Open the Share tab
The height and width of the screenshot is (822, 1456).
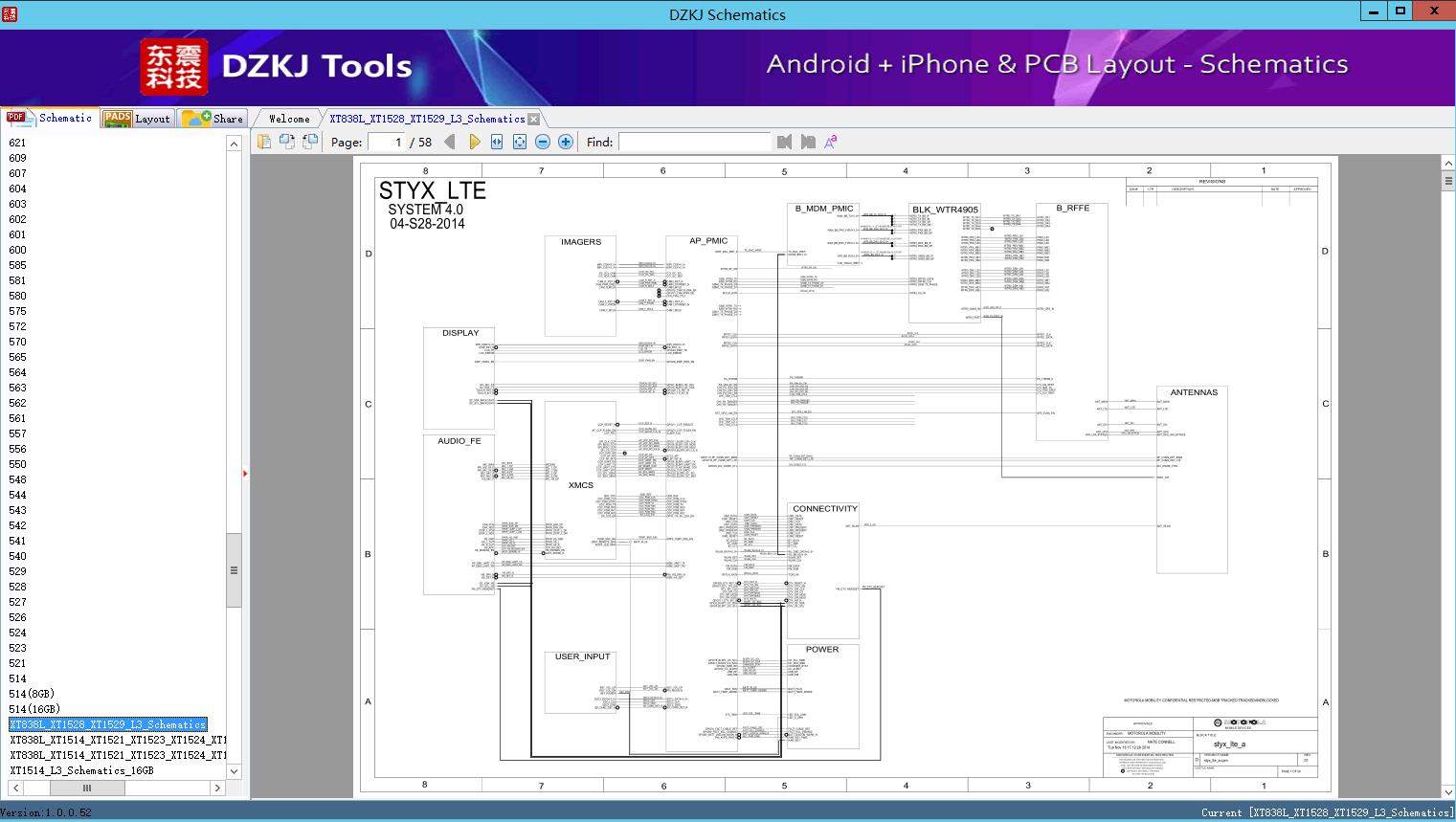(x=213, y=119)
